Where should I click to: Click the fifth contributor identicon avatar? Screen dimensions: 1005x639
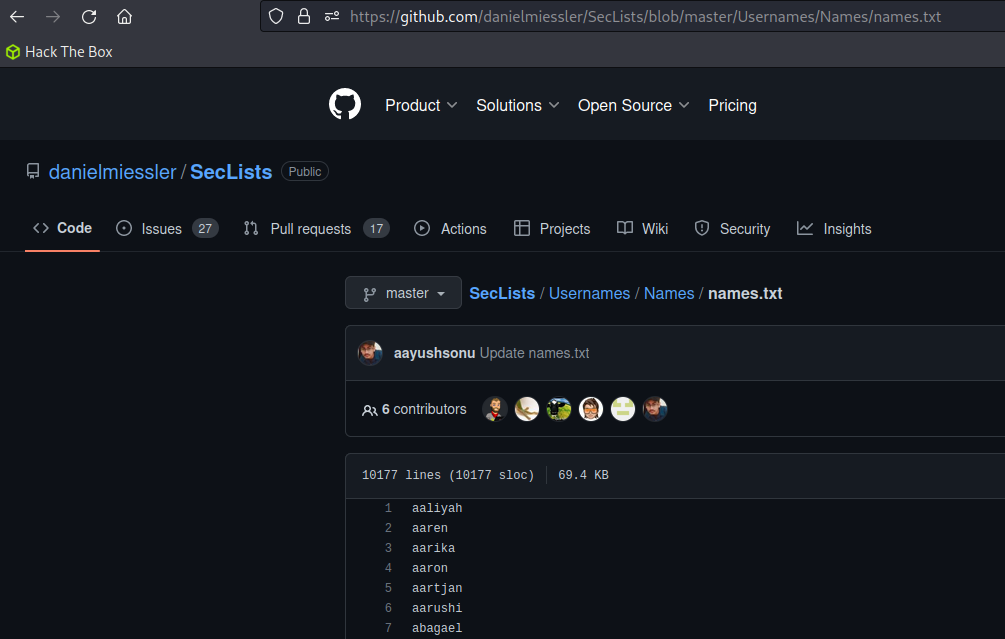(622, 409)
